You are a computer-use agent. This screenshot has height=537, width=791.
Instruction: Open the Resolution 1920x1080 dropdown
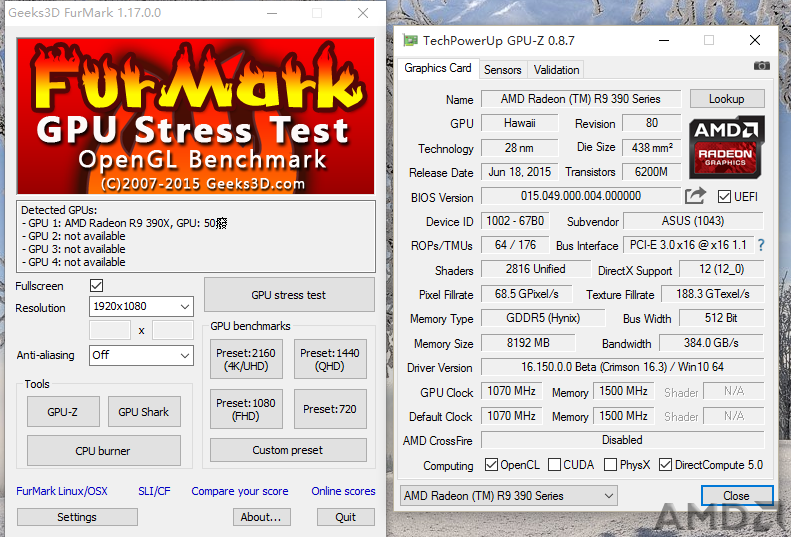pyautogui.click(x=141, y=306)
